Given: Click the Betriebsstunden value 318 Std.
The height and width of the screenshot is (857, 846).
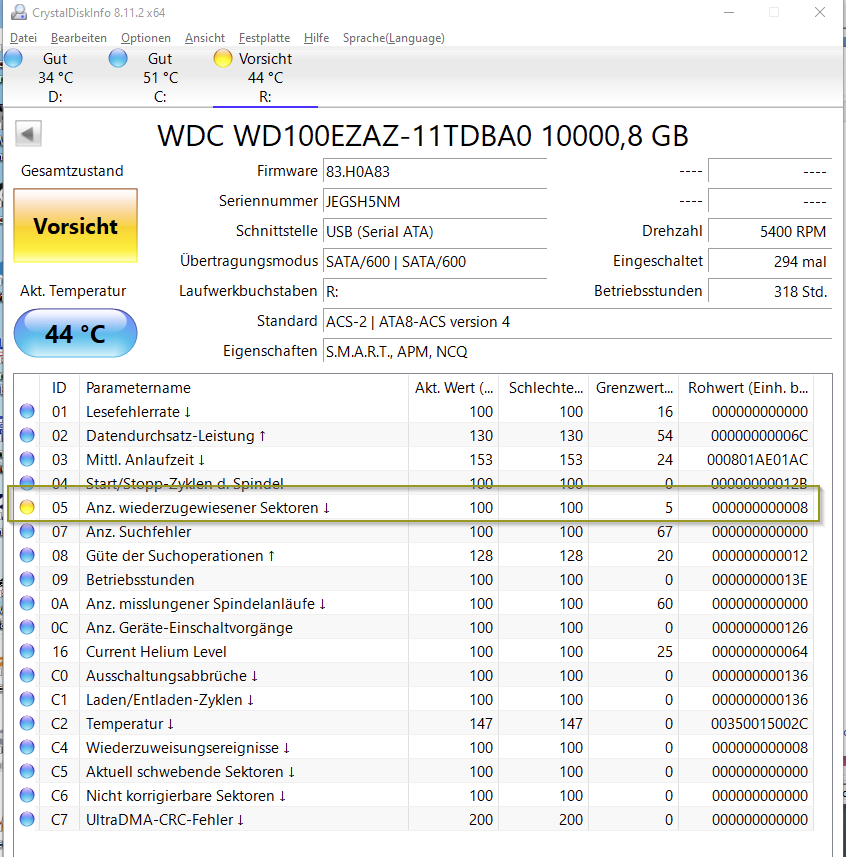Looking at the screenshot, I should pyautogui.click(x=770, y=292).
